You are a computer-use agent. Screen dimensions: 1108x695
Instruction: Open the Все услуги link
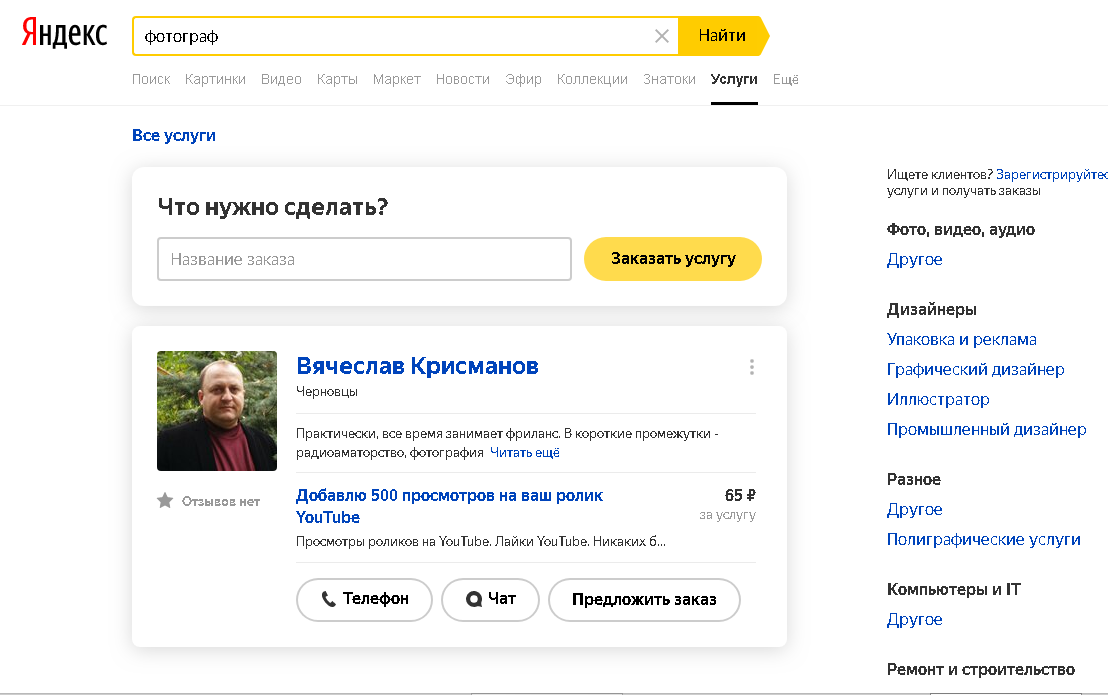(x=174, y=135)
